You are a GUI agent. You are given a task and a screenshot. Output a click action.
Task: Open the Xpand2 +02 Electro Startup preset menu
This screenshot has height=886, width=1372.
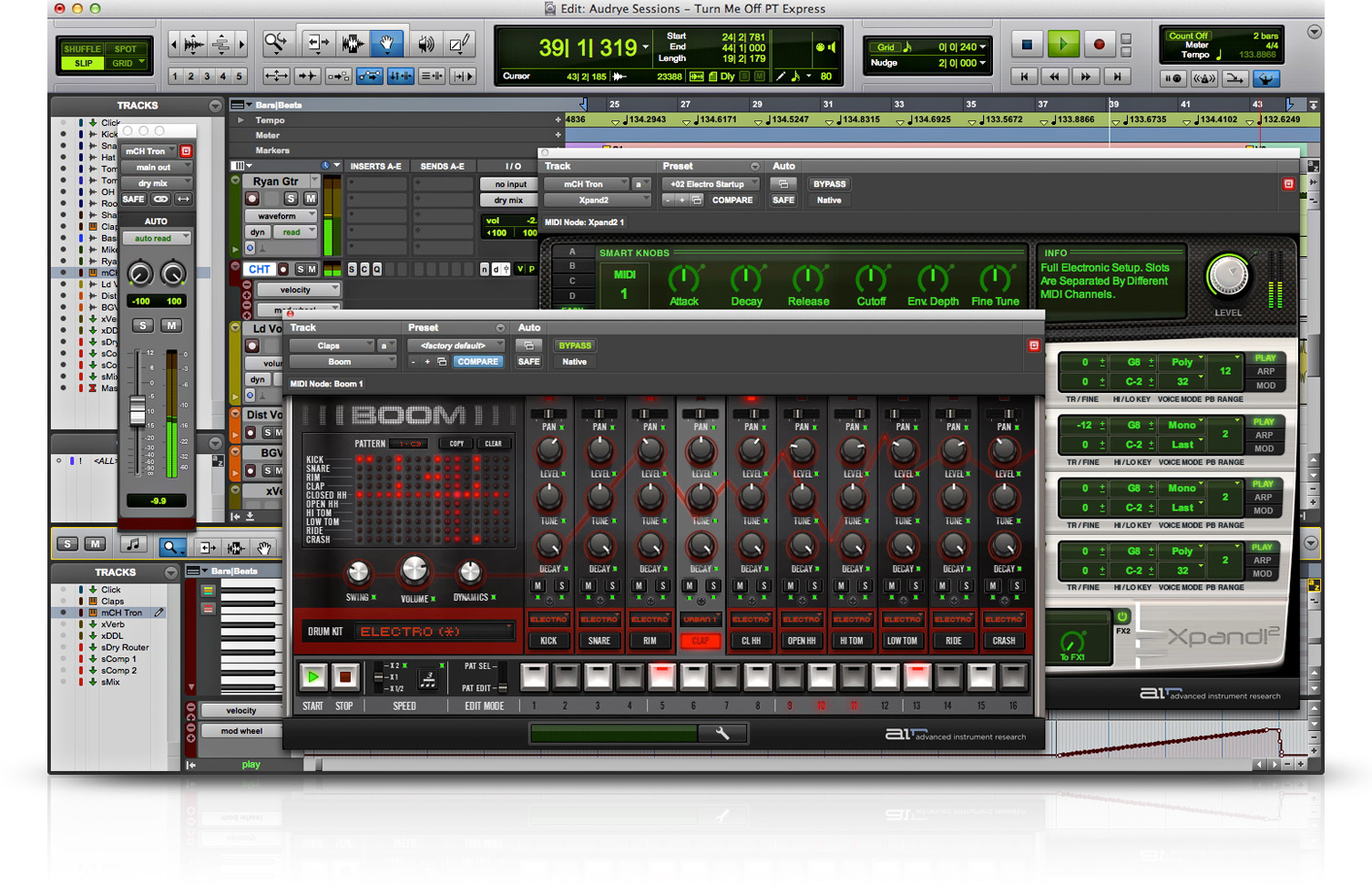coord(711,184)
